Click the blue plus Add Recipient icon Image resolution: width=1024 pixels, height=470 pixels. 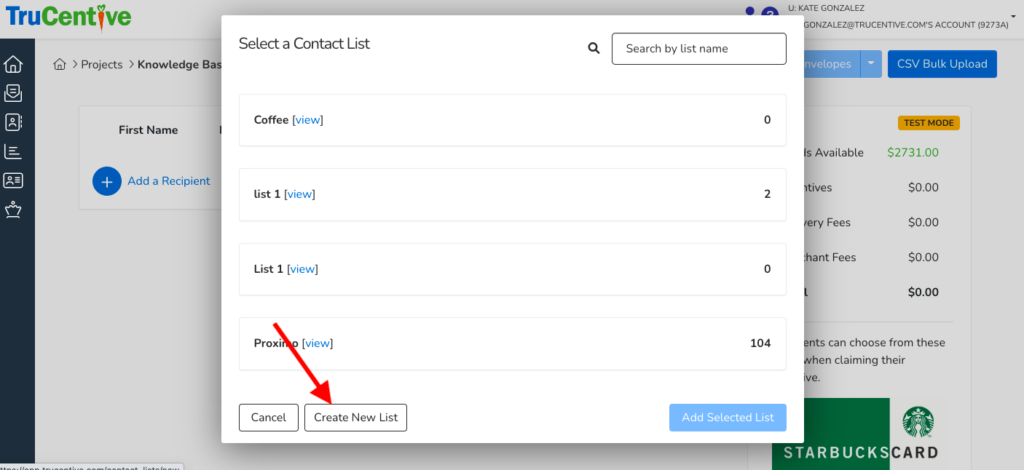107,181
